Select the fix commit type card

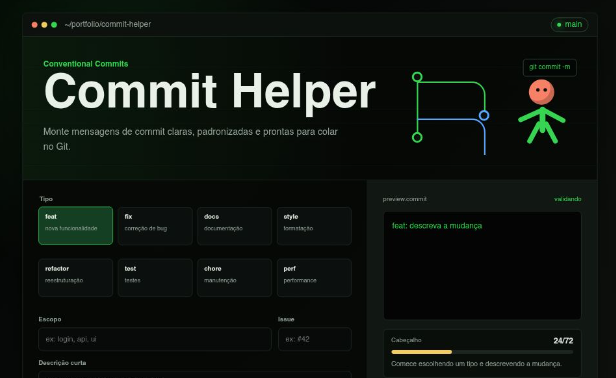(155, 226)
